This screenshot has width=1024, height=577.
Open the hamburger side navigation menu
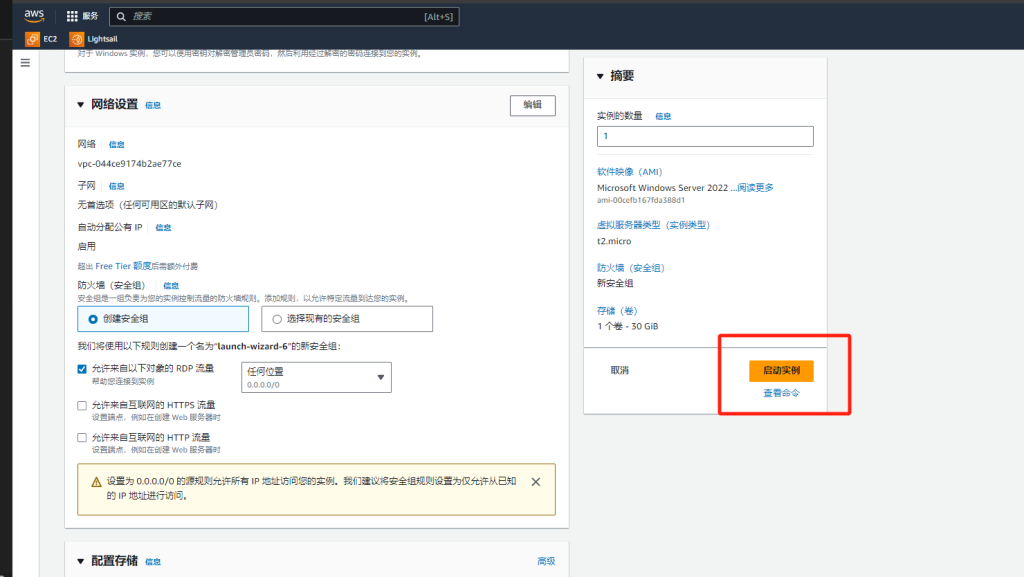click(25, 63)
